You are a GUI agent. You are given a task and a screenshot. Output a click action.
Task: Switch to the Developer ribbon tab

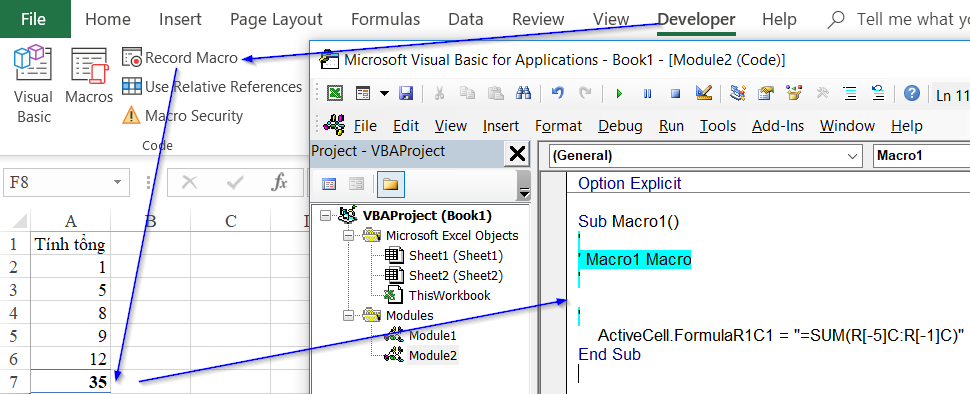[697, 20]
